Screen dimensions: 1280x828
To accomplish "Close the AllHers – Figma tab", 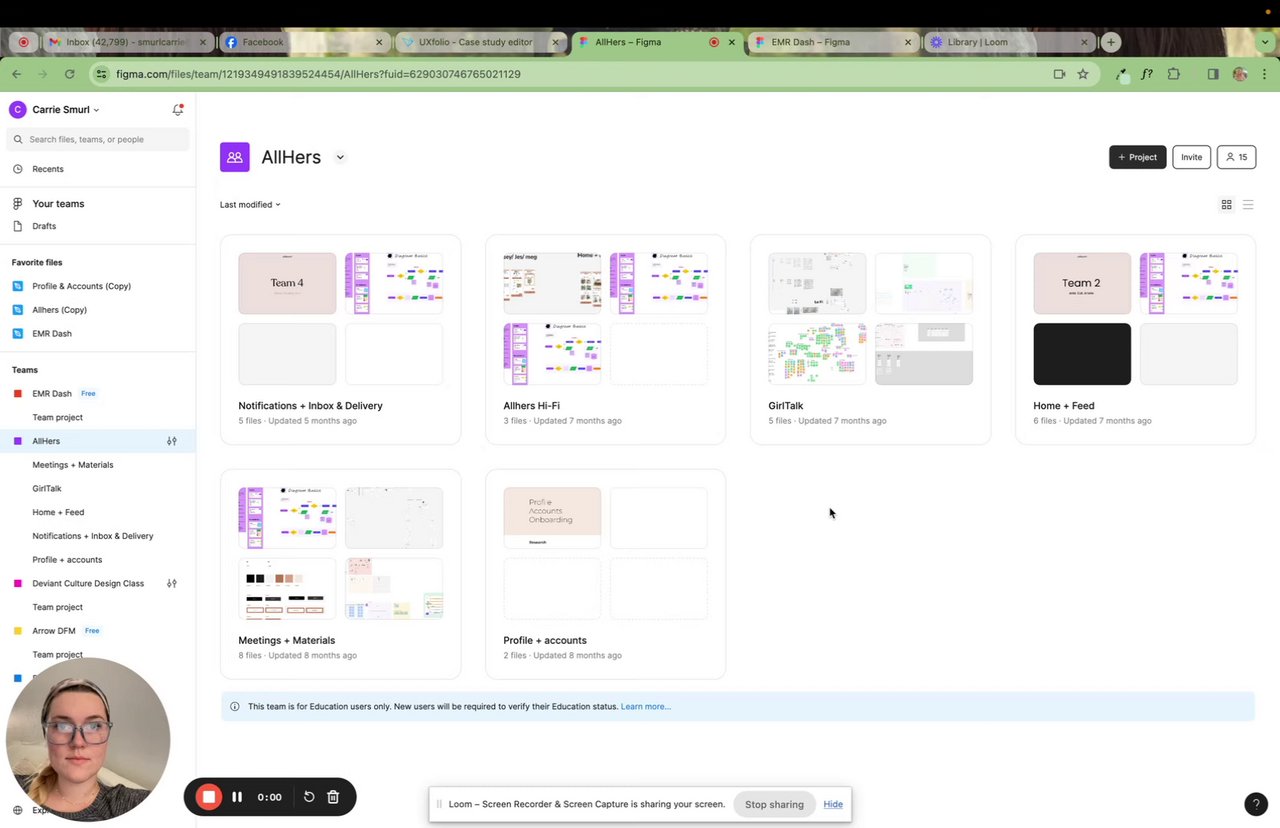I will [732, 42].
